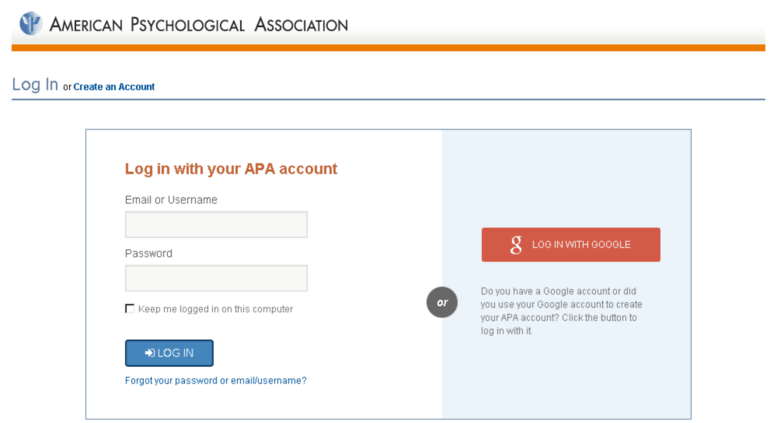Focus the Email or Username field
This screenshot has height=423, width=777.
[x=216, y=224]
